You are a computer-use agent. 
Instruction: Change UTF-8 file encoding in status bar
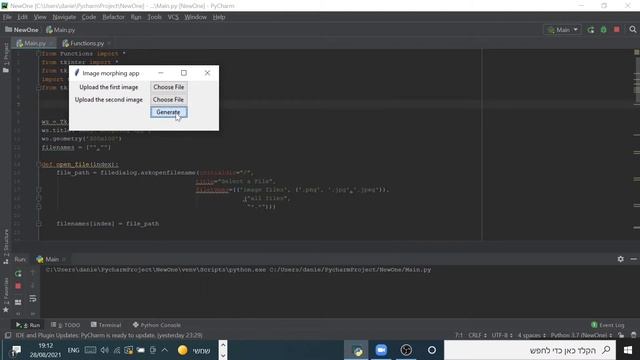point(502,335)
